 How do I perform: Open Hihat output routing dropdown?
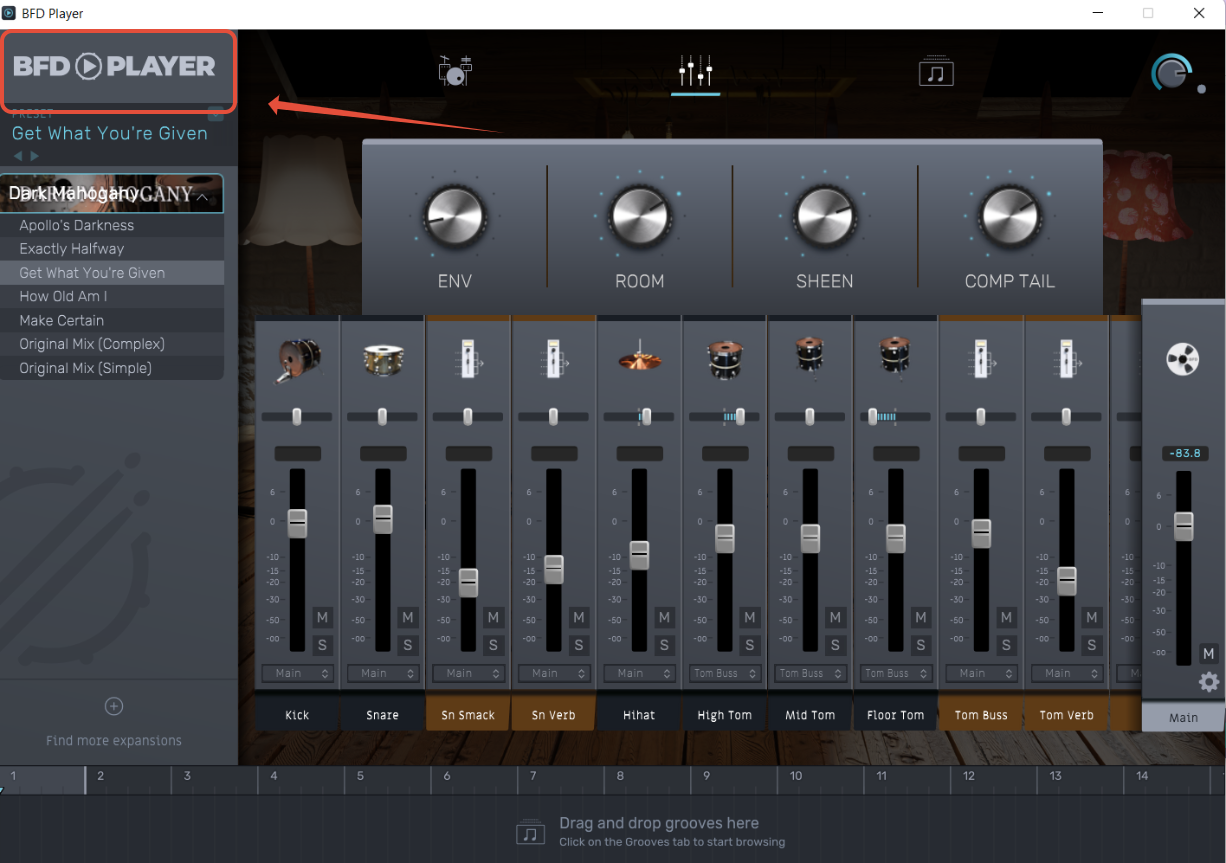[639, 674]
